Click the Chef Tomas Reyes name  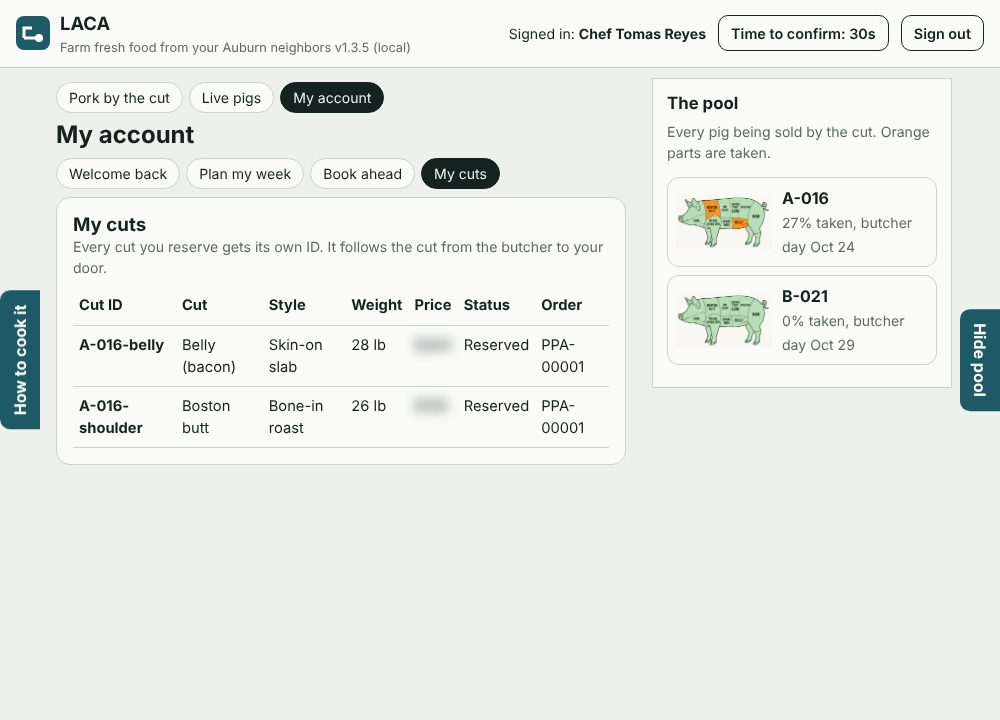click(642, 34)
